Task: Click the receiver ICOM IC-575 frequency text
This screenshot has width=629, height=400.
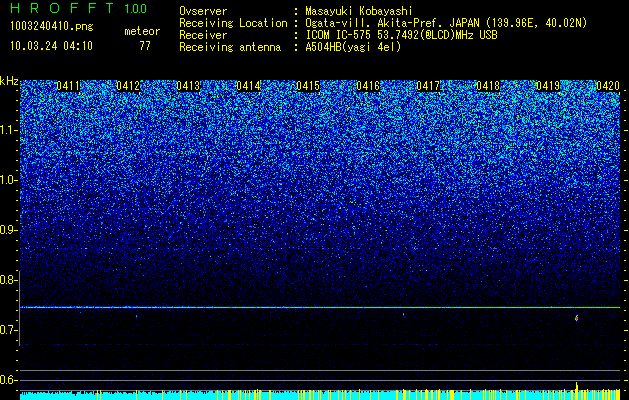Action: 401,35
